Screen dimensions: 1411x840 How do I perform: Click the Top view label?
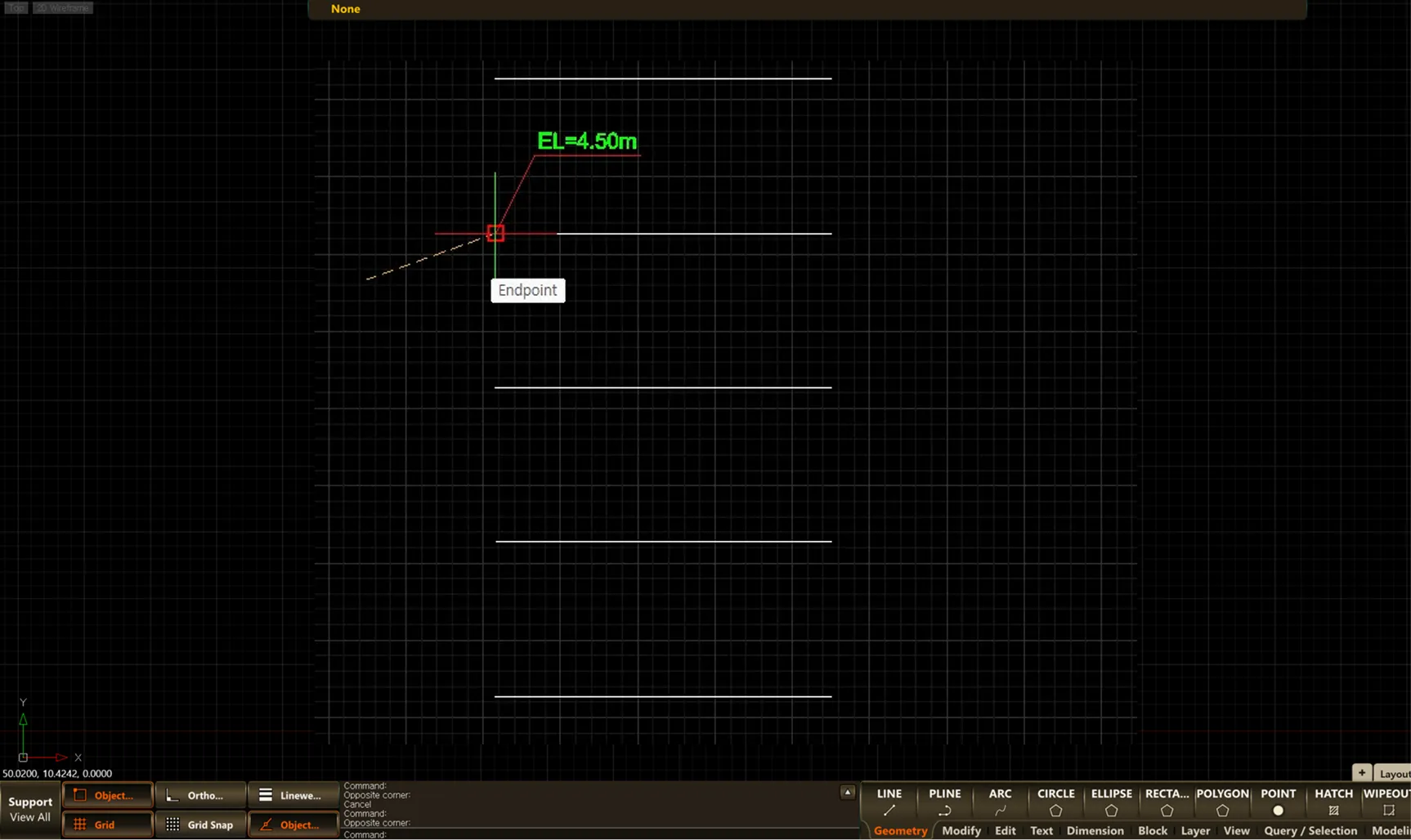16,7
